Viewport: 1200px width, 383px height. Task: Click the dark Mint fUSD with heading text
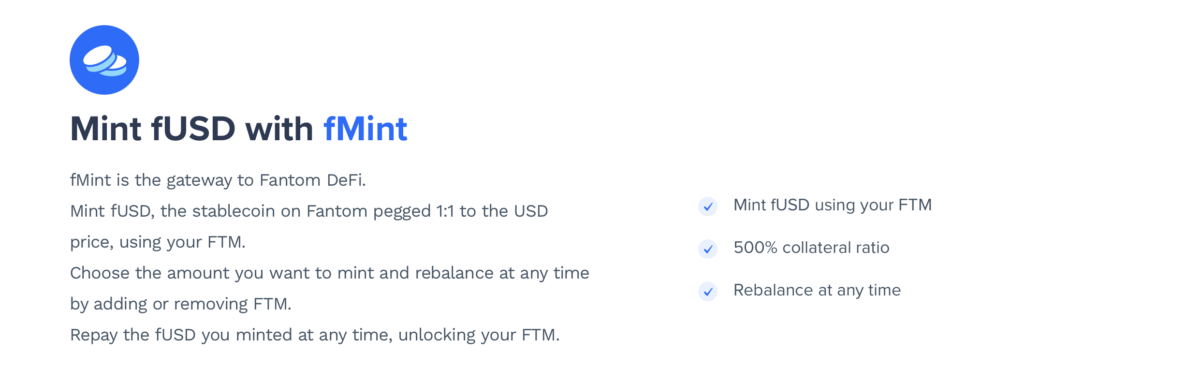[192, 129]
